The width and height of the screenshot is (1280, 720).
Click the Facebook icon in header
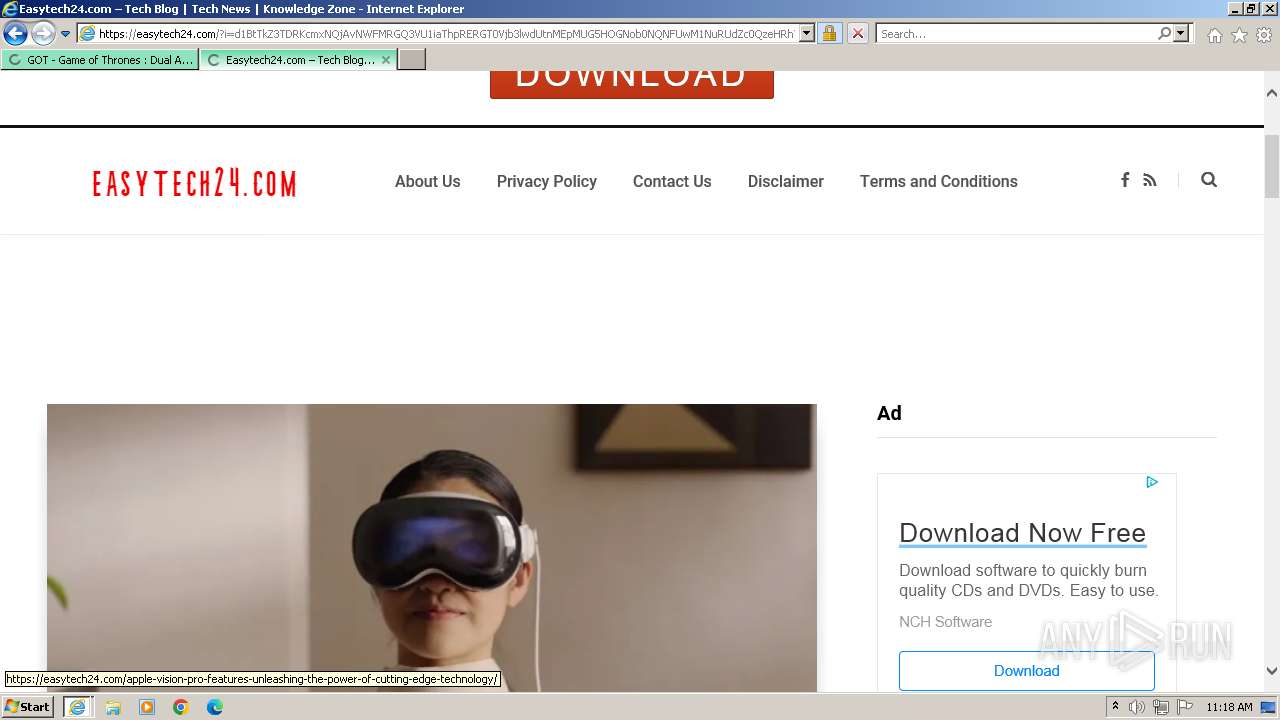pyautogui.click(x=1125, y=180)
